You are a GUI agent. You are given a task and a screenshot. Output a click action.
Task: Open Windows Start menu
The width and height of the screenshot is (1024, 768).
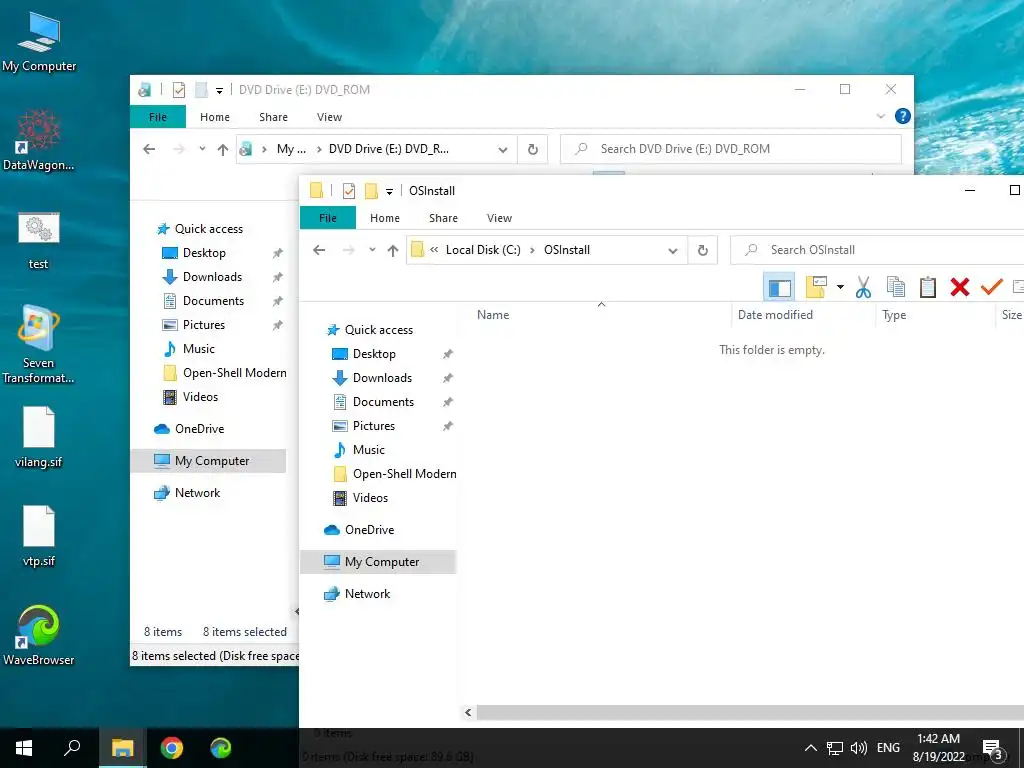tap(24, 748)
